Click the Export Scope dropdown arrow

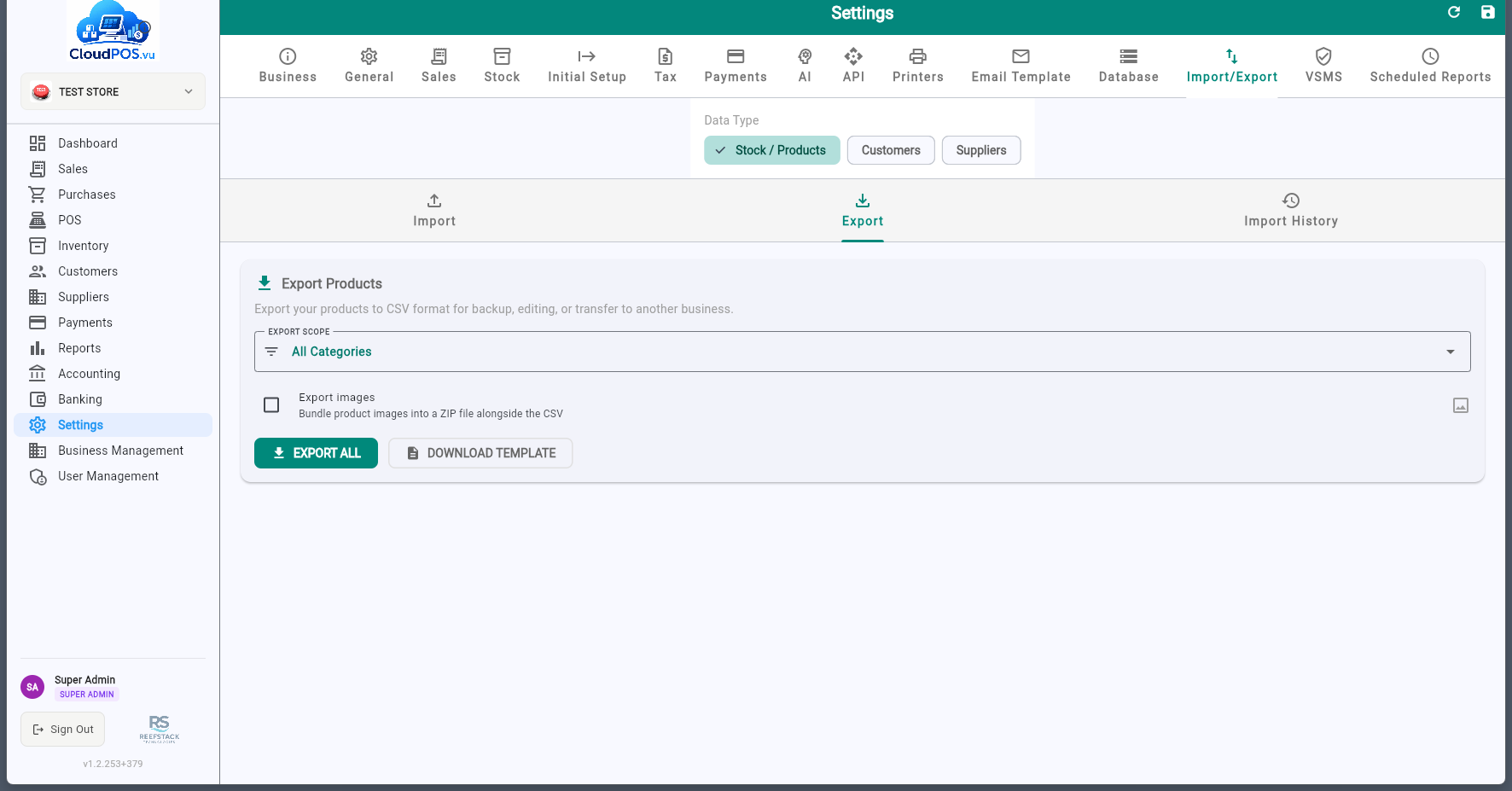click(x=1451, y=352)
